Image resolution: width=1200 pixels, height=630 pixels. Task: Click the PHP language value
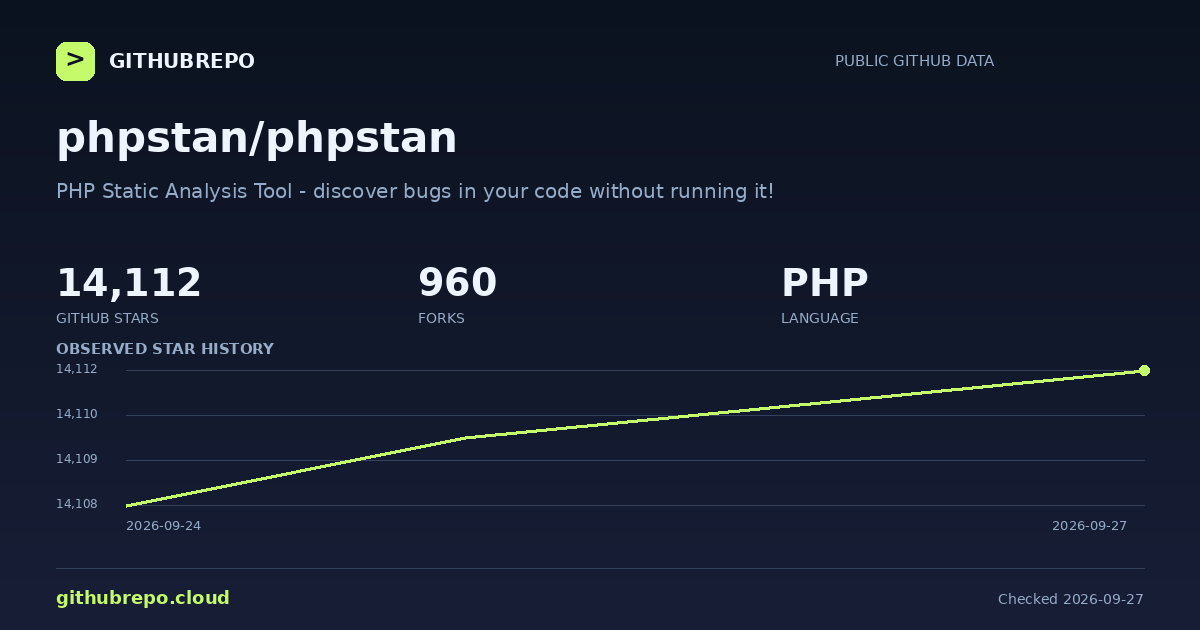click(x=824, y=283)
